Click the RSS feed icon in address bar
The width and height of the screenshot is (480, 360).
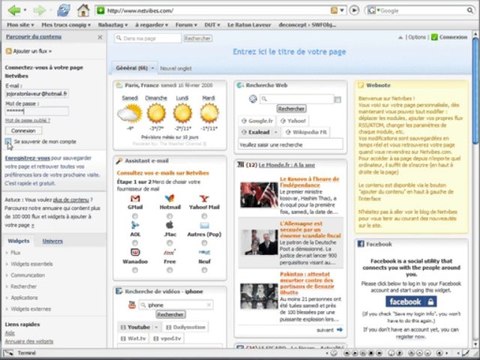[334, 11]
